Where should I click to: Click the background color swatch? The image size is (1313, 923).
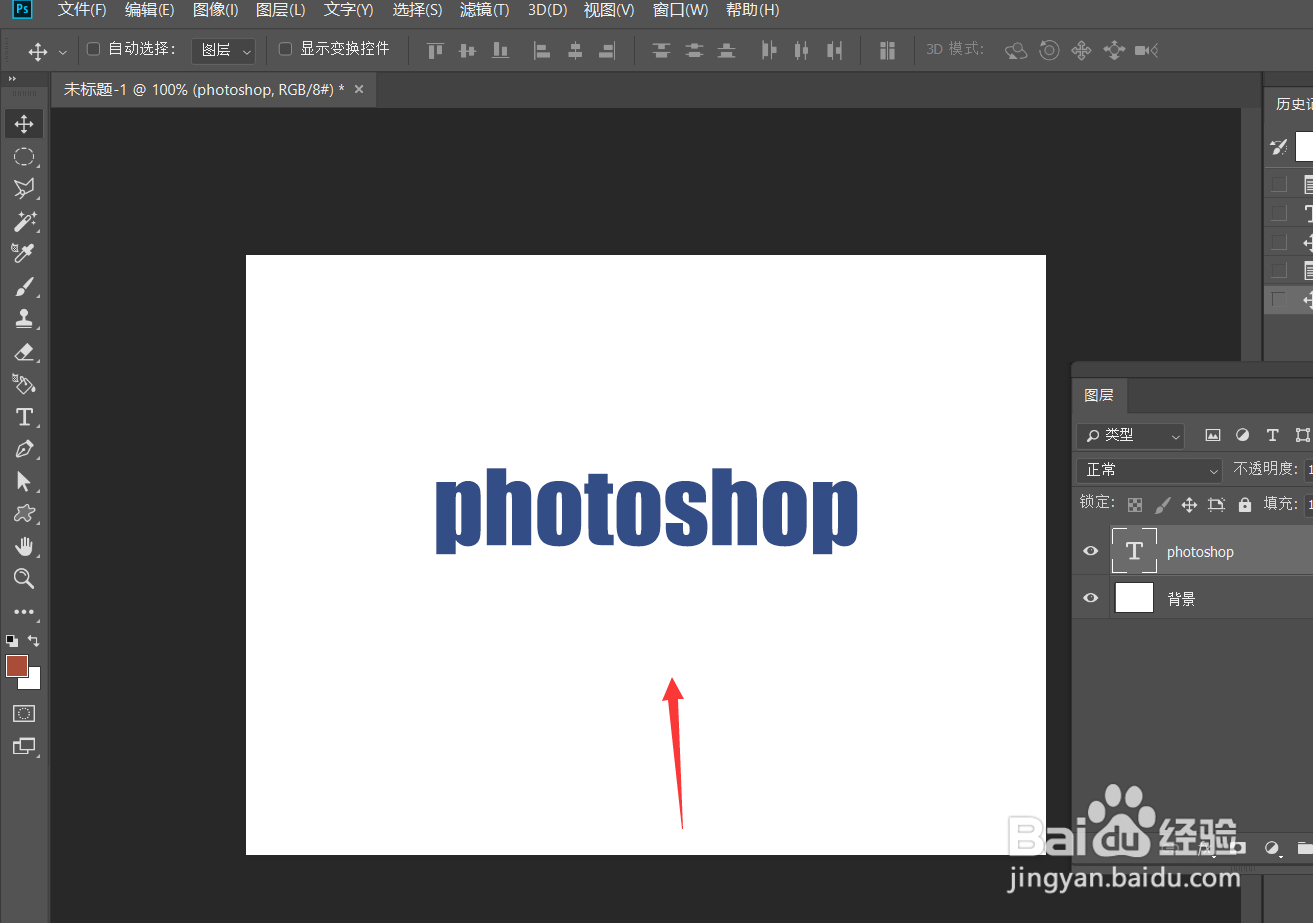click(x=33, y=682)
